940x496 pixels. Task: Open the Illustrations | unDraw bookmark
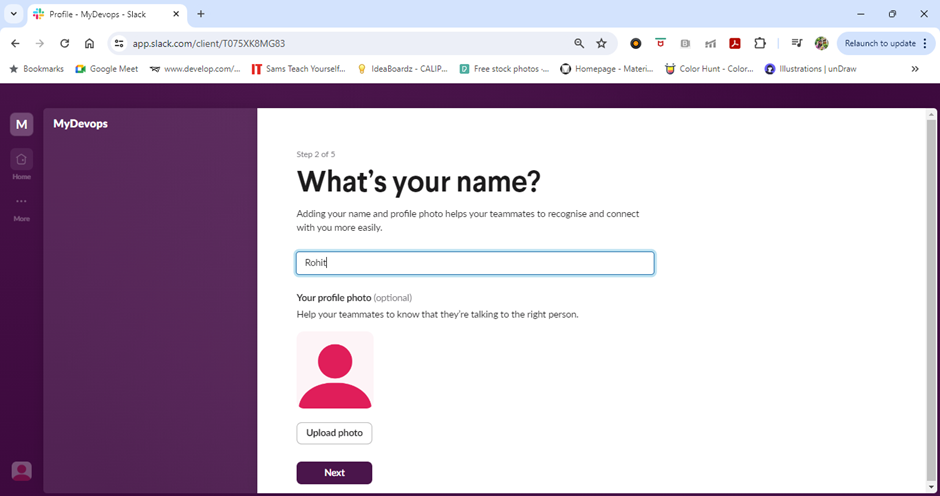(811, 69)
